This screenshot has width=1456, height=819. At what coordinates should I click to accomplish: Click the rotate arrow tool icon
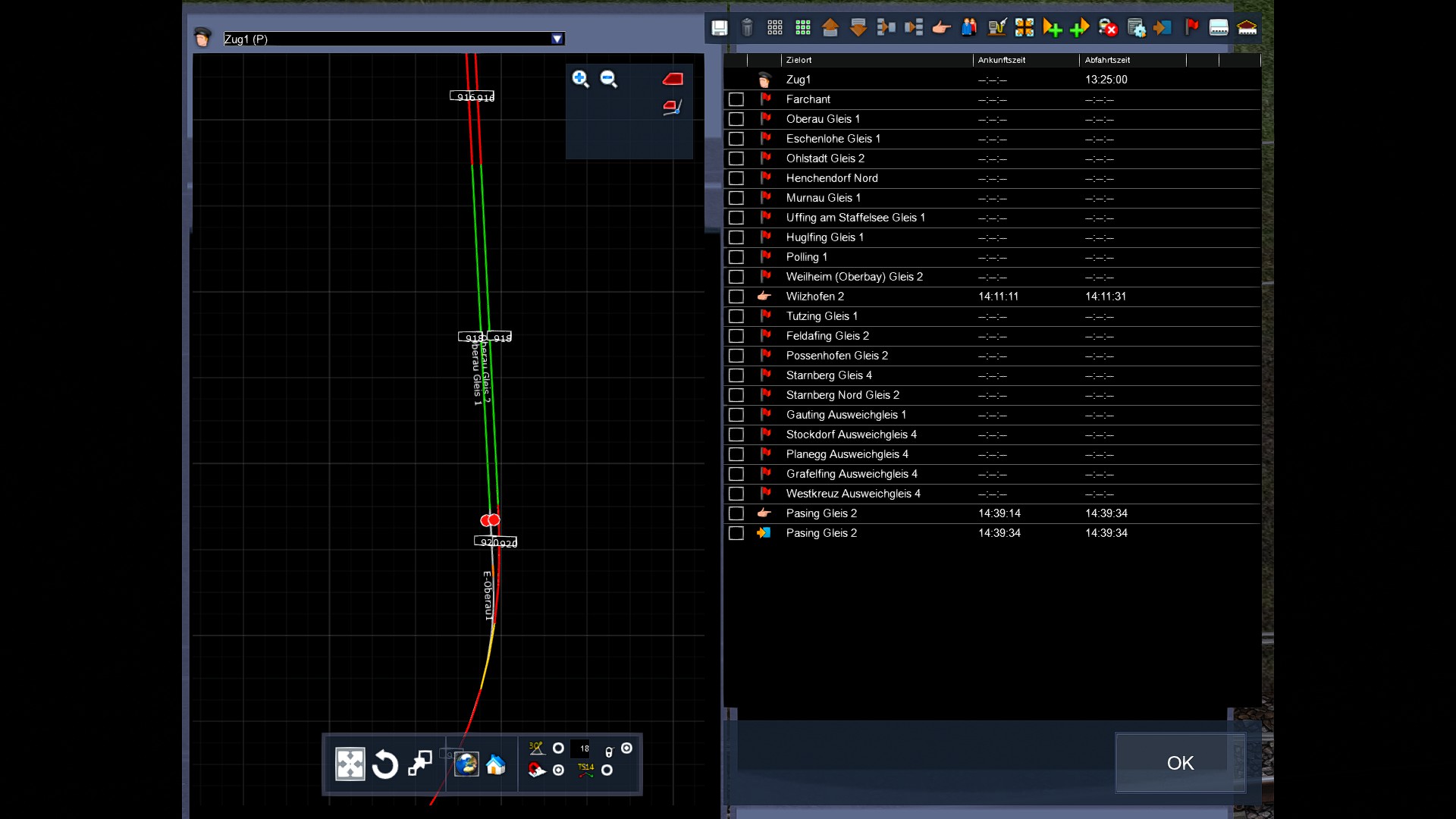click(385, 764)
